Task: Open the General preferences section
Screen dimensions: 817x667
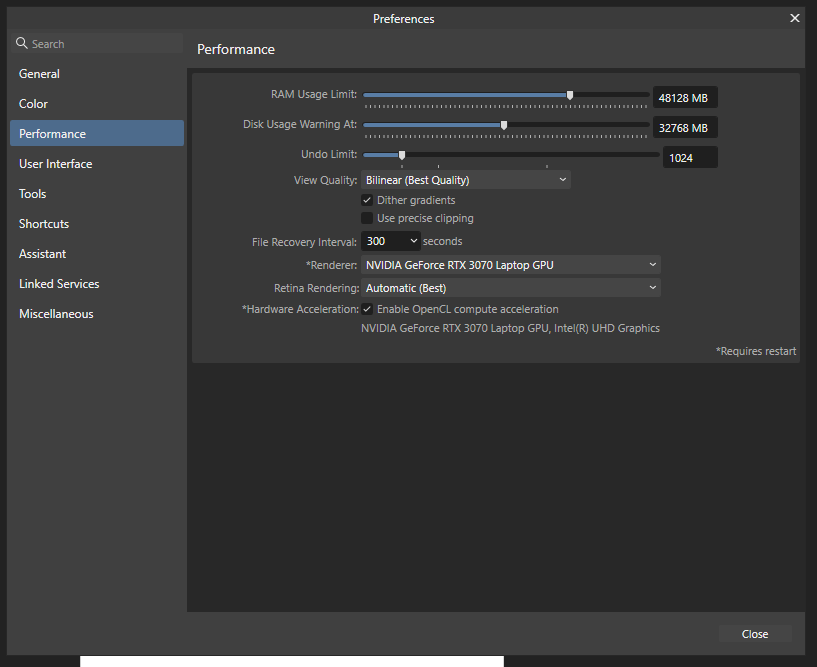Action: tap(40, 74)
